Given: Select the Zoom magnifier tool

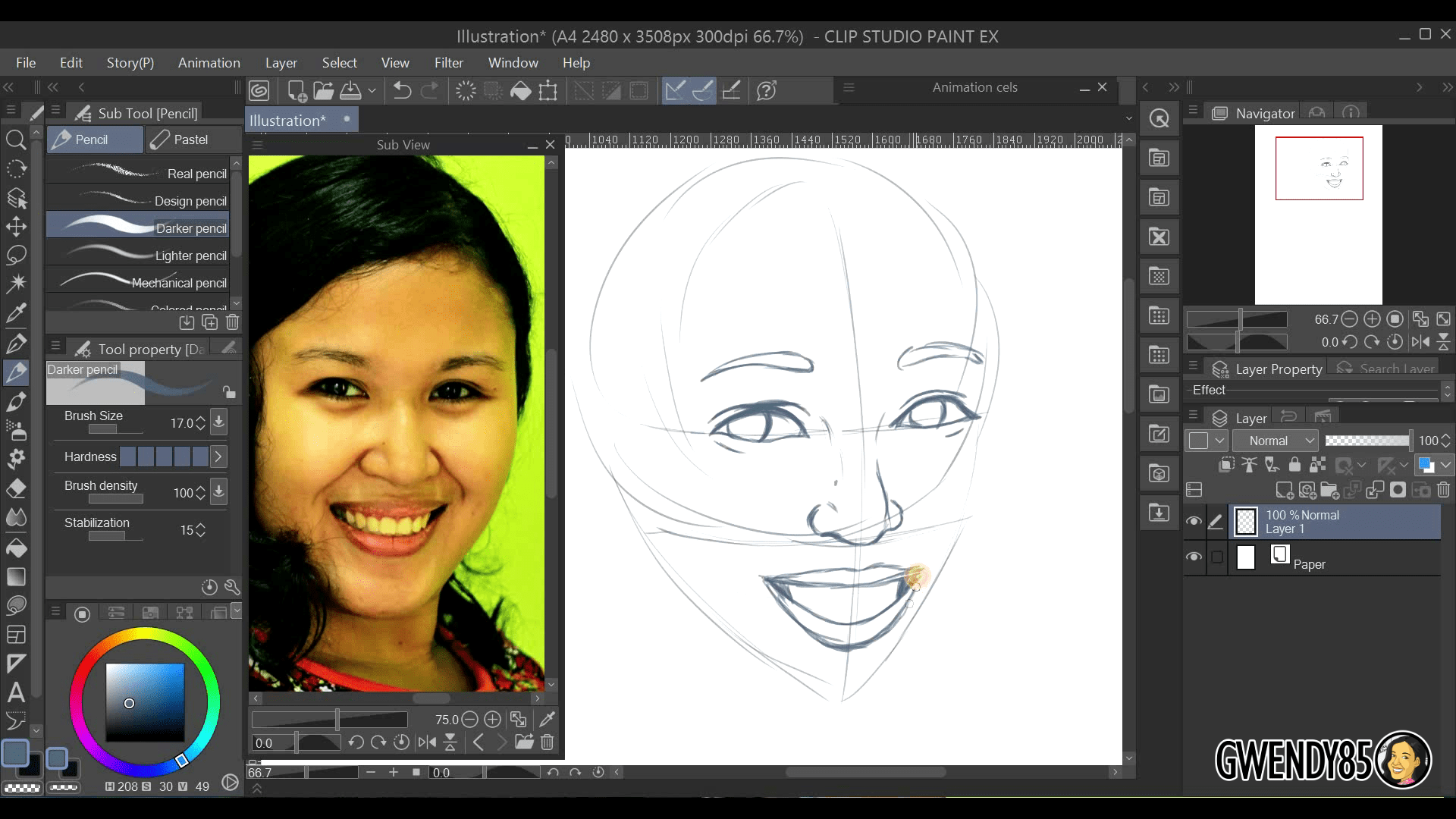Looking at the screenshot, I should (16, 140).
